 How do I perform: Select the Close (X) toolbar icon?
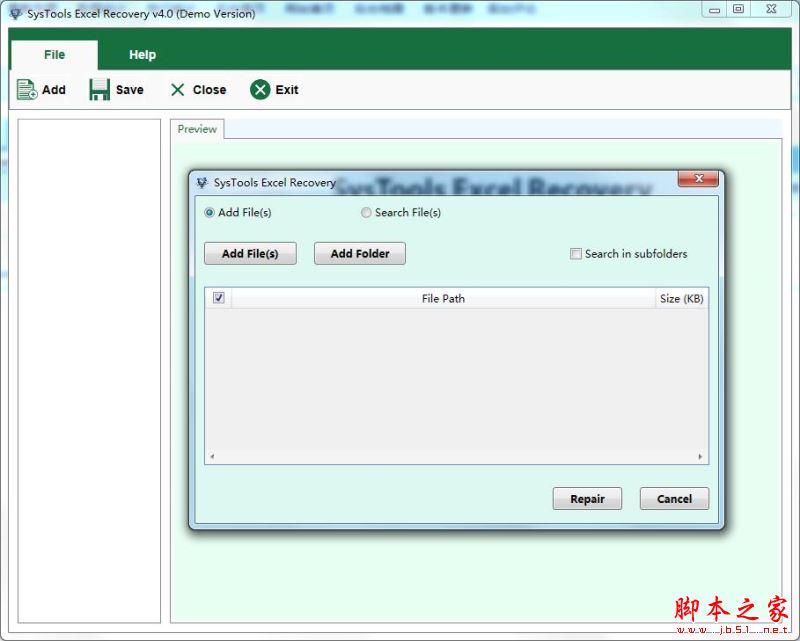pos(177,89)
